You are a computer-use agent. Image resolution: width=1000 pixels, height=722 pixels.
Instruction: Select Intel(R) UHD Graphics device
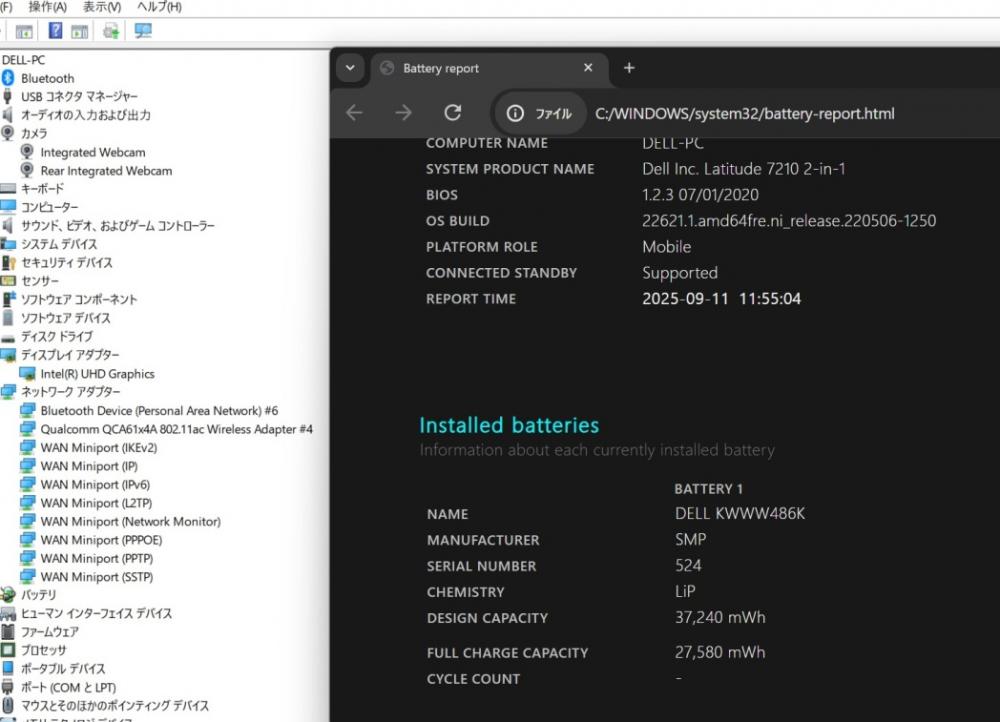coord(97,374)
